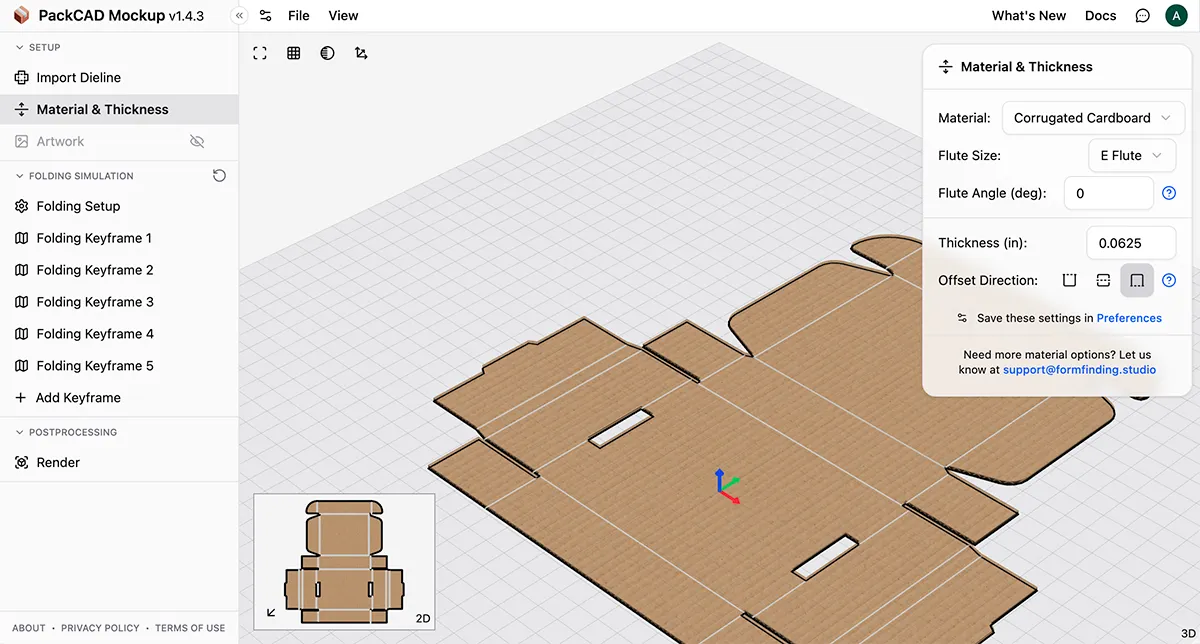Collapse the POSTPROCESSING section
1200x644 pixels.
pyautogui.click(x=66, y=432)
